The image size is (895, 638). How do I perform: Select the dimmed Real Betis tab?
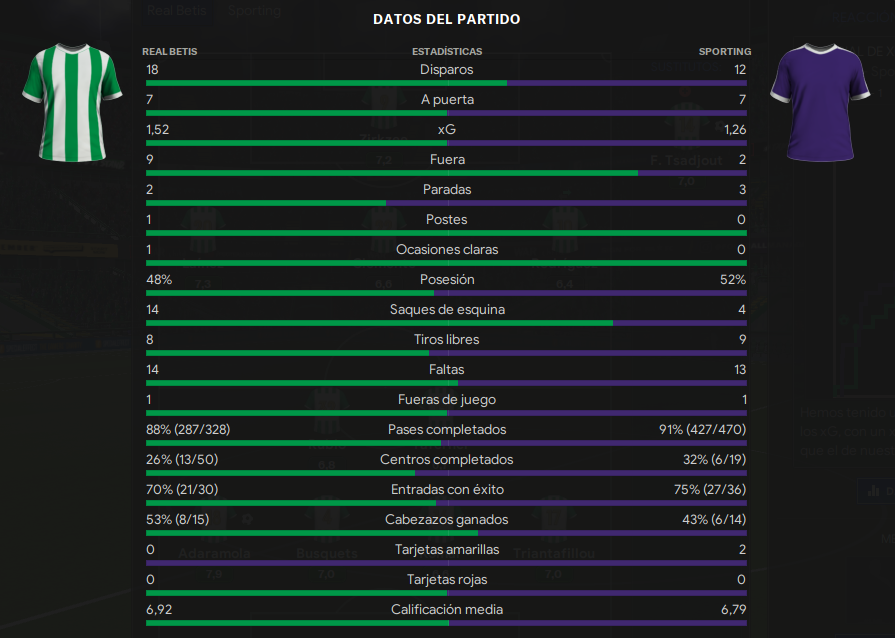pos(176,10)
